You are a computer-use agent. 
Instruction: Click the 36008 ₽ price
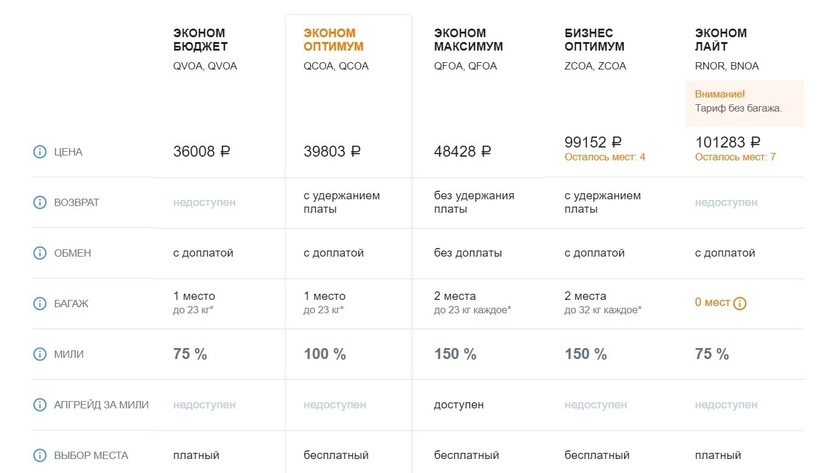coord(202,152)
